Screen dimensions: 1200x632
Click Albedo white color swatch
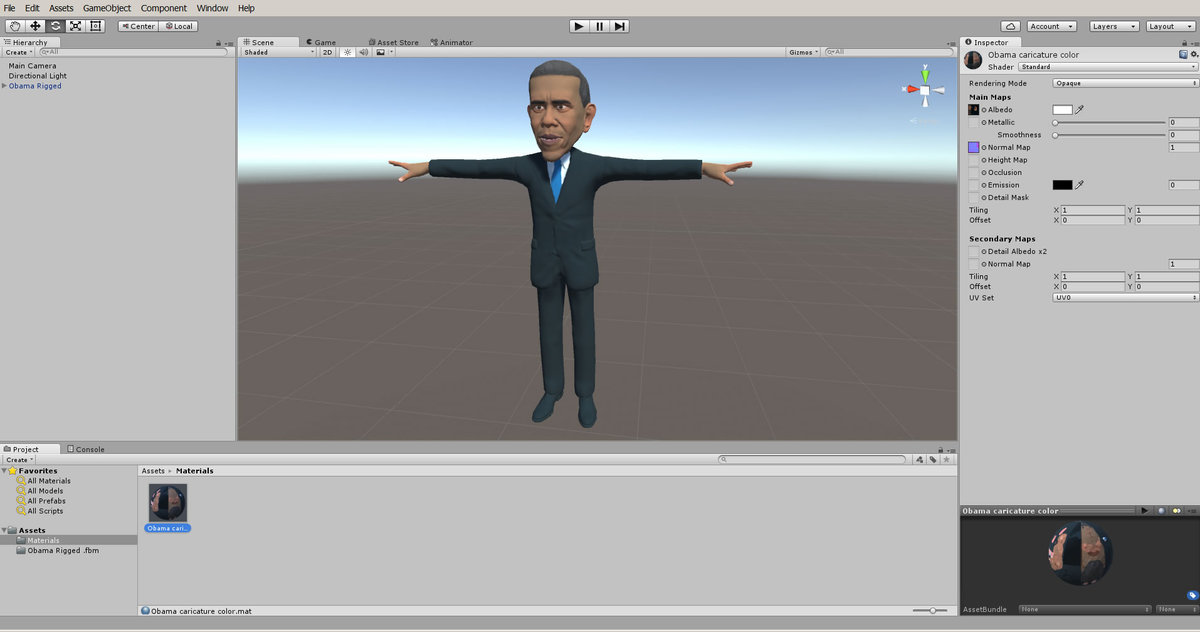(1062, 109)
